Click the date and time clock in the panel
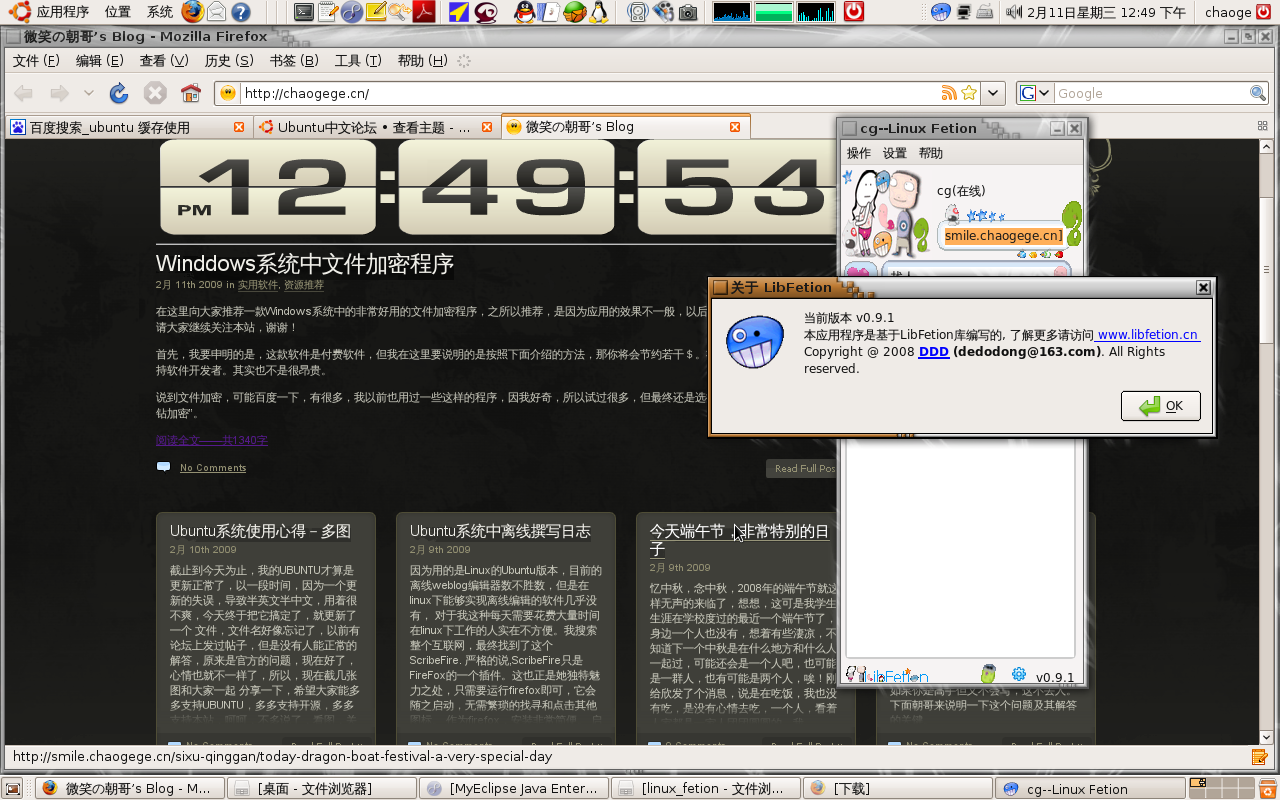1280x800 pixels. click(x=1108, y=12)
